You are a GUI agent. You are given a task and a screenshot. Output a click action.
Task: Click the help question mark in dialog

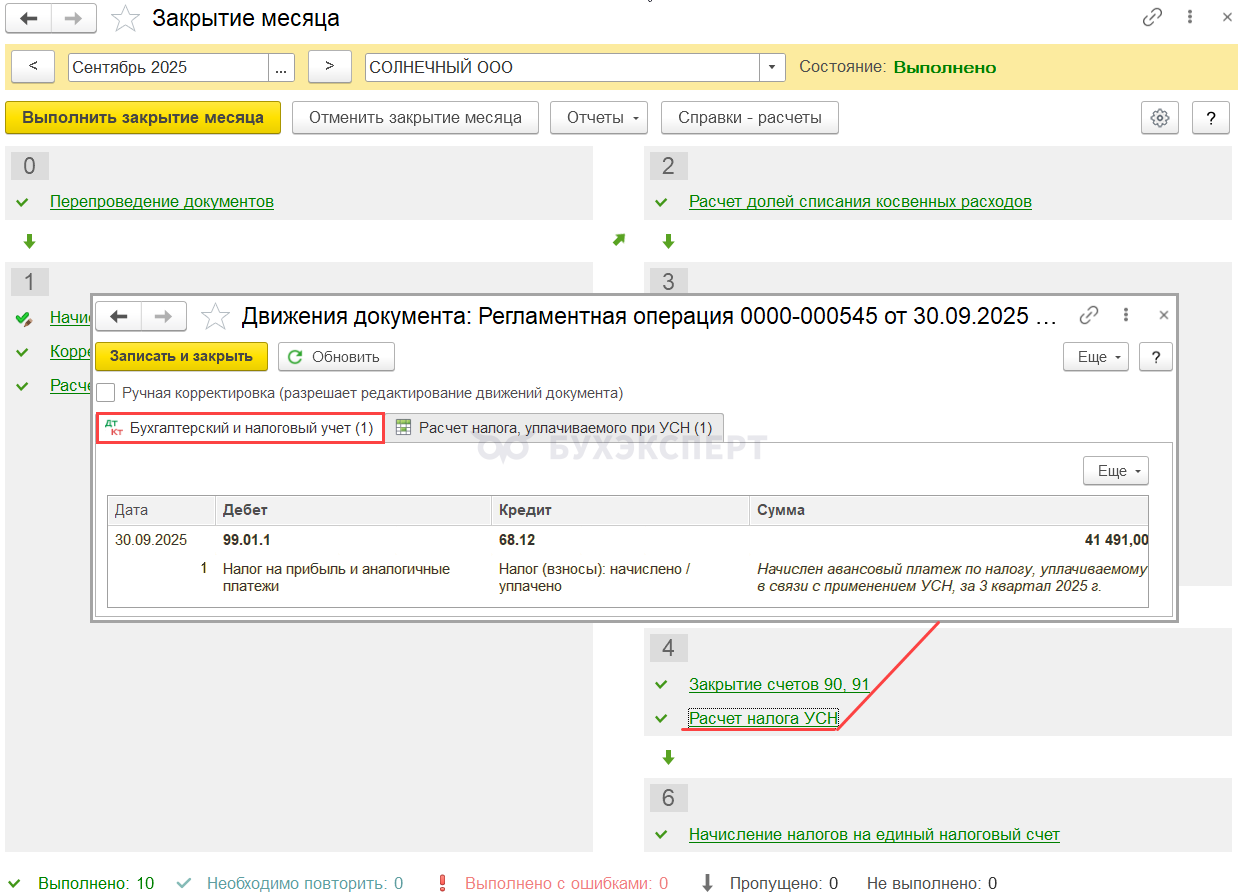pyautogui.click(x=1156, y=357)
